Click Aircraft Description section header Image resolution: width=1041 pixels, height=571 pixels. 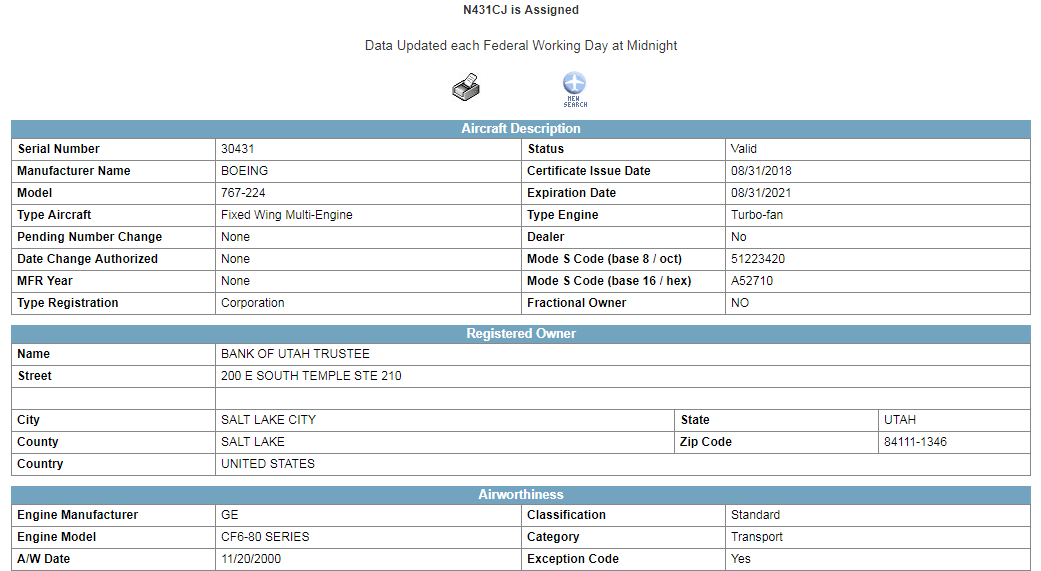pyautogui.click(x=520, y=128)
